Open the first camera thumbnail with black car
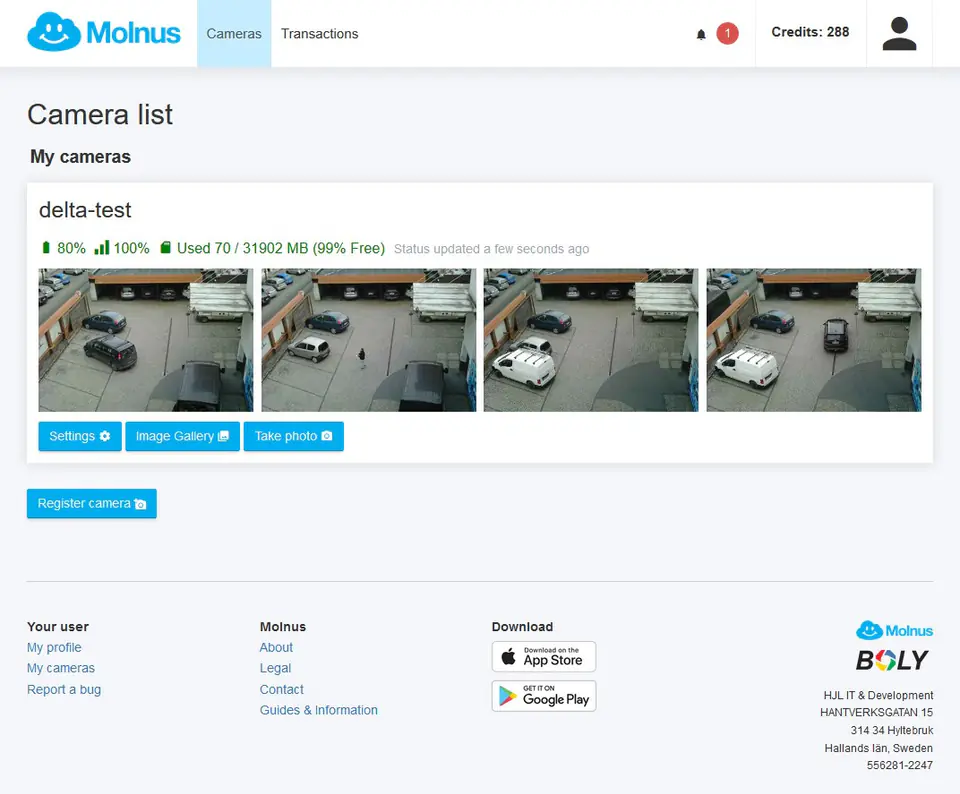This screenshot has height=794, width=960. coord(146,340)
